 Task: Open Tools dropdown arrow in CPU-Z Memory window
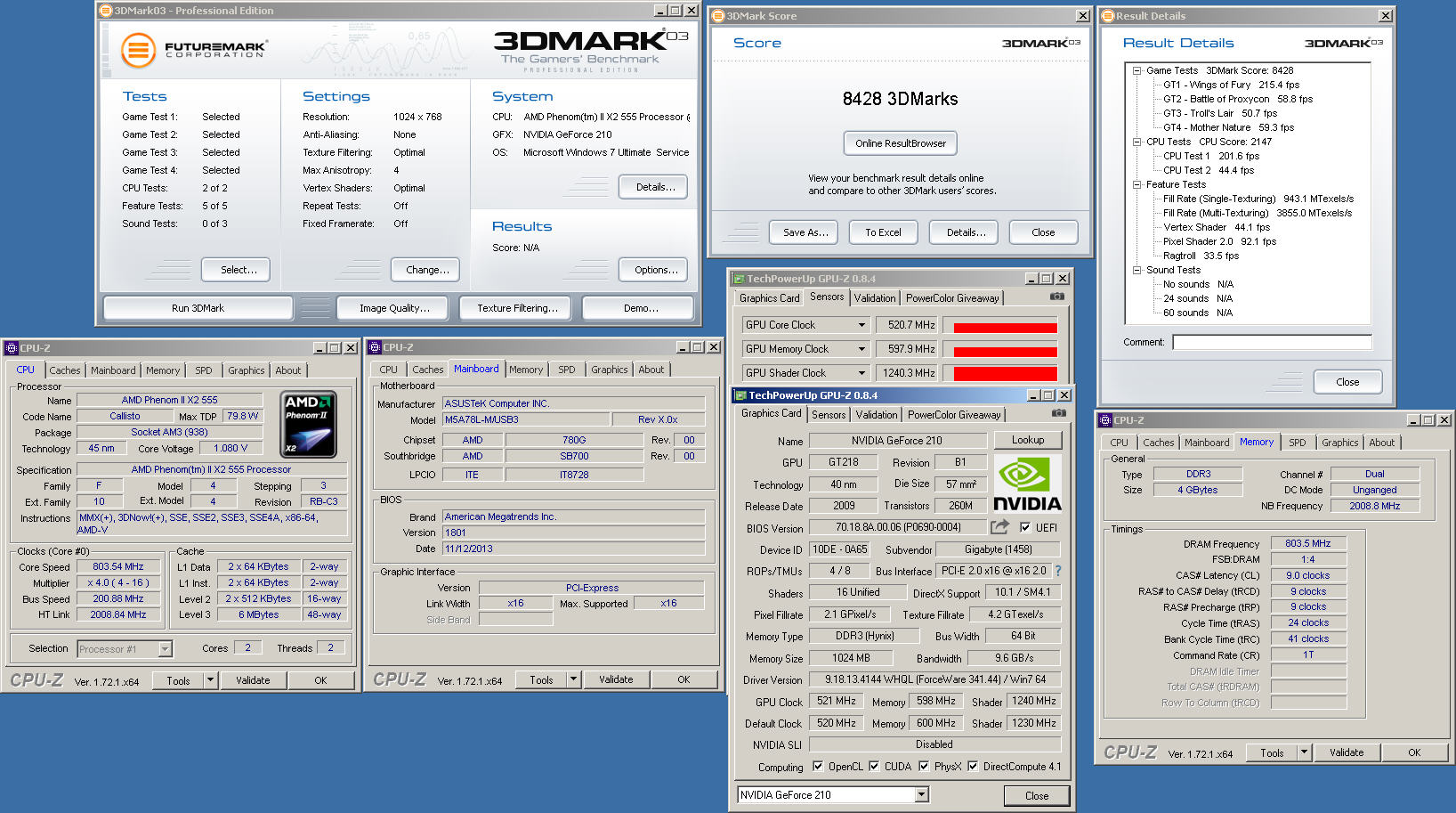1304,752
